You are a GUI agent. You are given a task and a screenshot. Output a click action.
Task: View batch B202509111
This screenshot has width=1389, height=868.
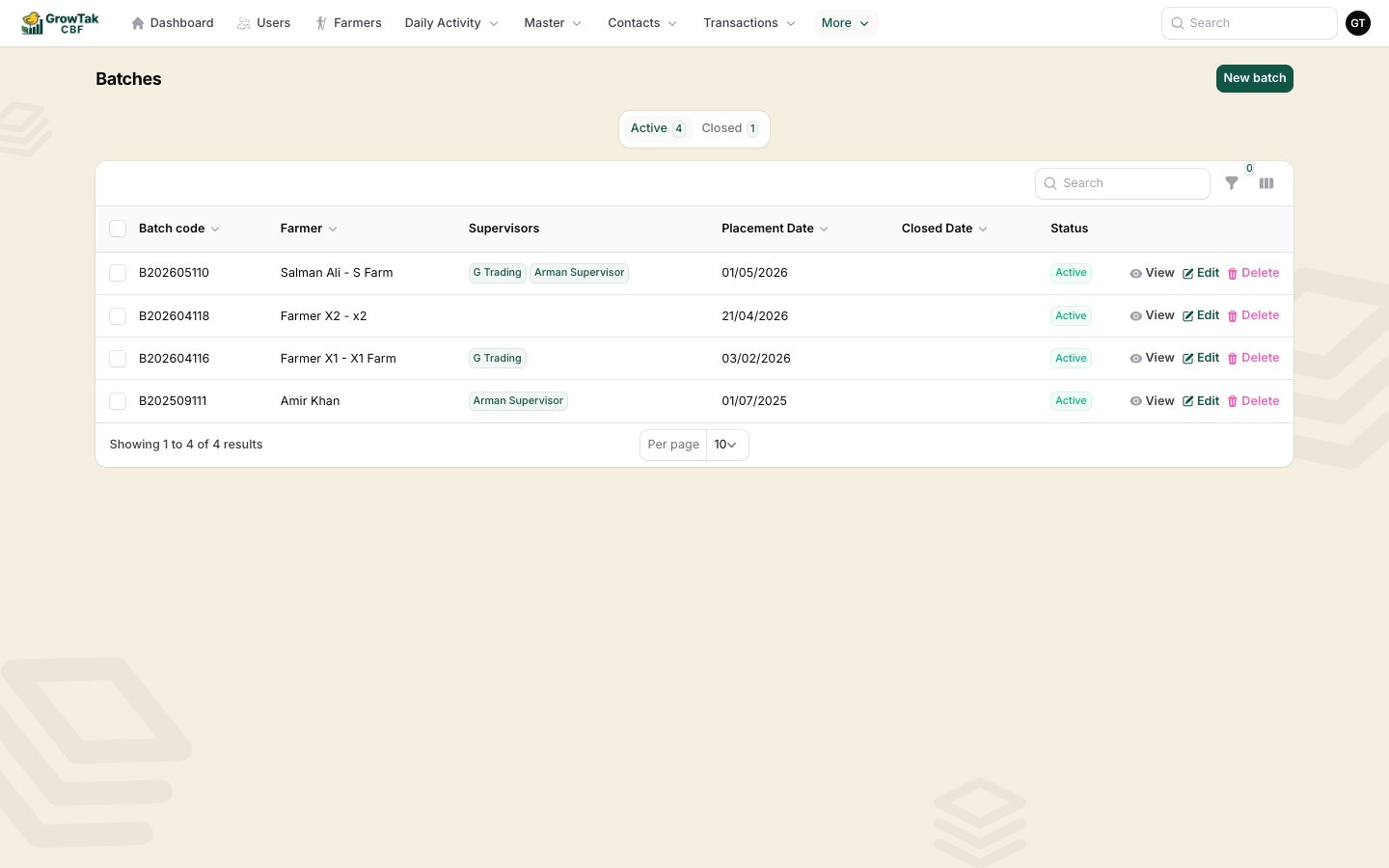tap(1152, 401)
